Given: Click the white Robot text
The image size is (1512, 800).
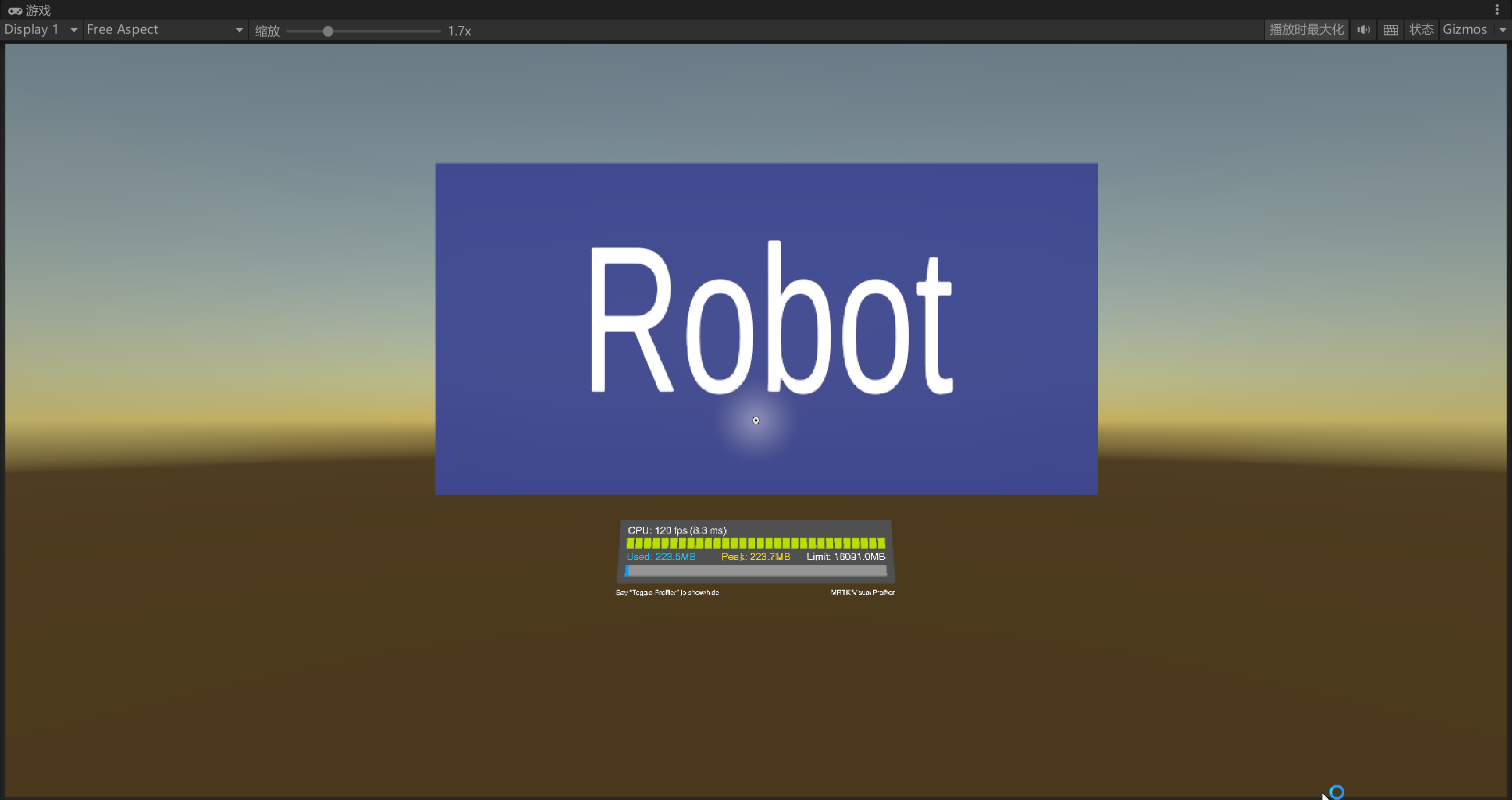Looking at the screenshot, I should pos(771,319).
